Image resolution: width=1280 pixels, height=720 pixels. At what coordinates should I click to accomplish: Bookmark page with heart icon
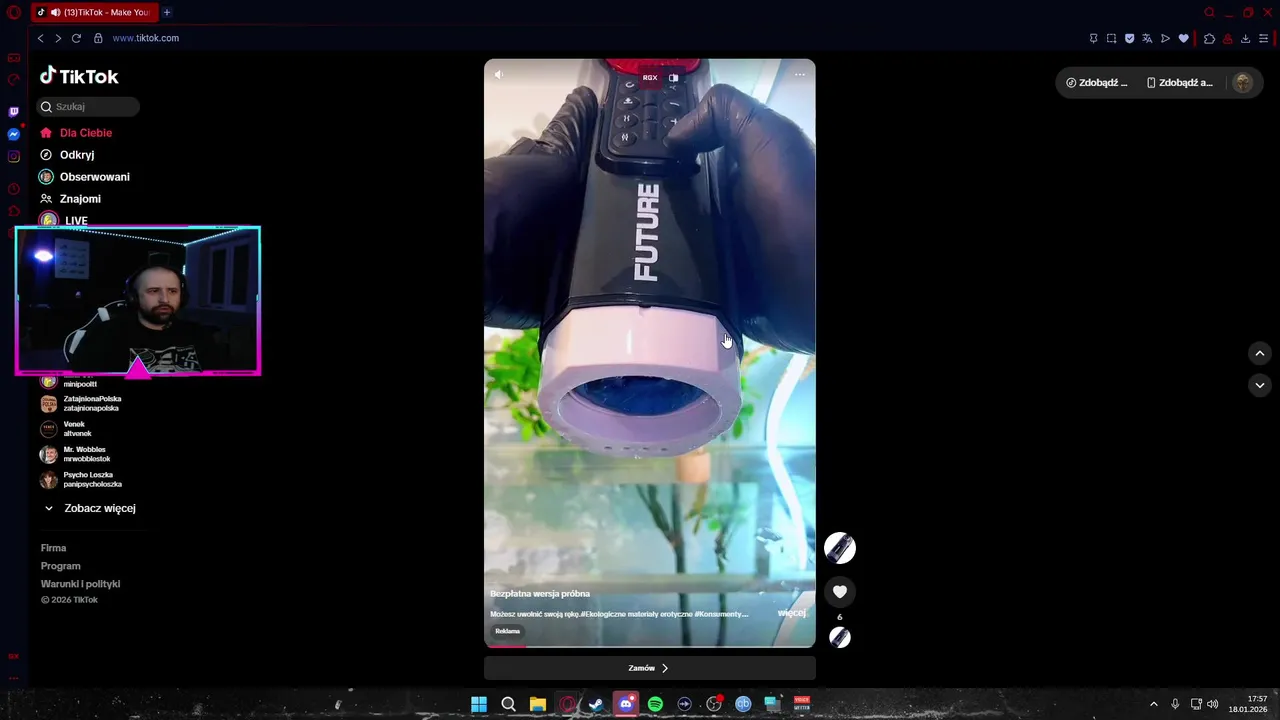pyautogui.click(x=1184, y=38)
